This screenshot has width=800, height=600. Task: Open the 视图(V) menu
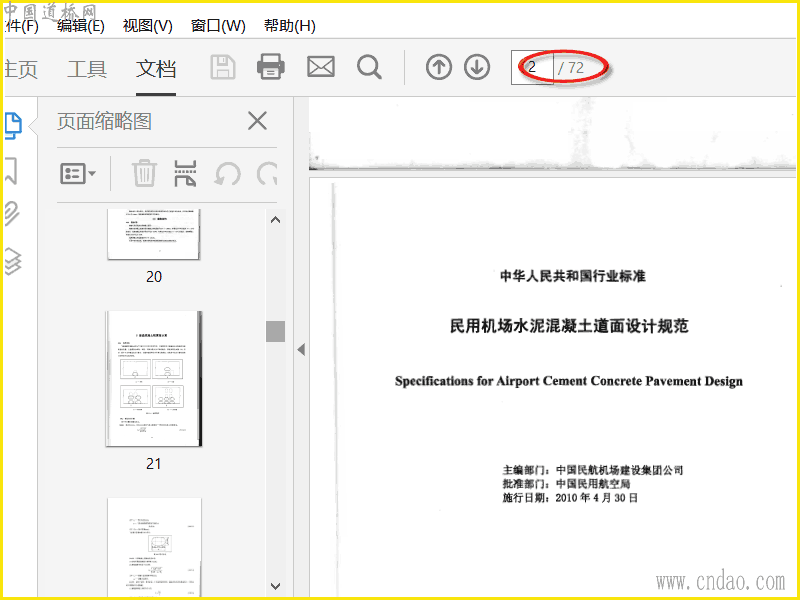click(147, 25)
